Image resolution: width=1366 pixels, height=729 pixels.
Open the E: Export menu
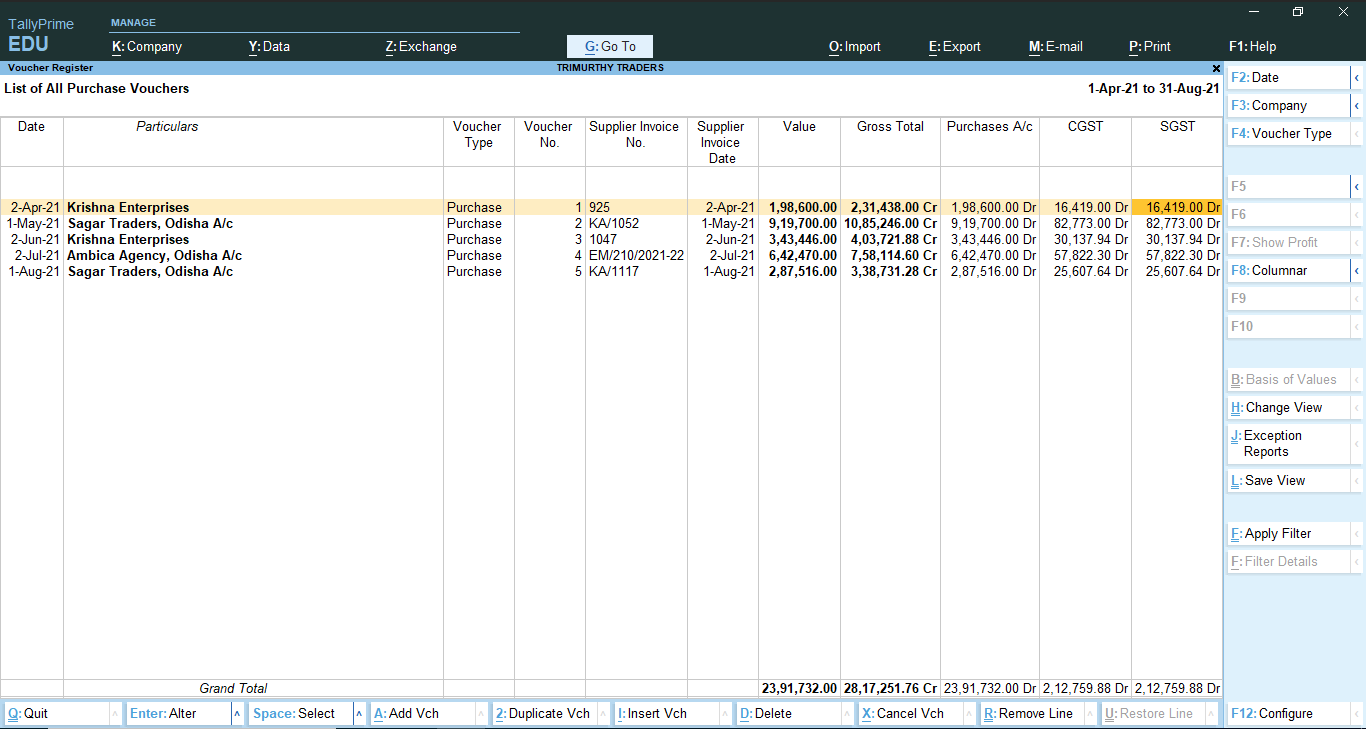[x=955, y=46]
